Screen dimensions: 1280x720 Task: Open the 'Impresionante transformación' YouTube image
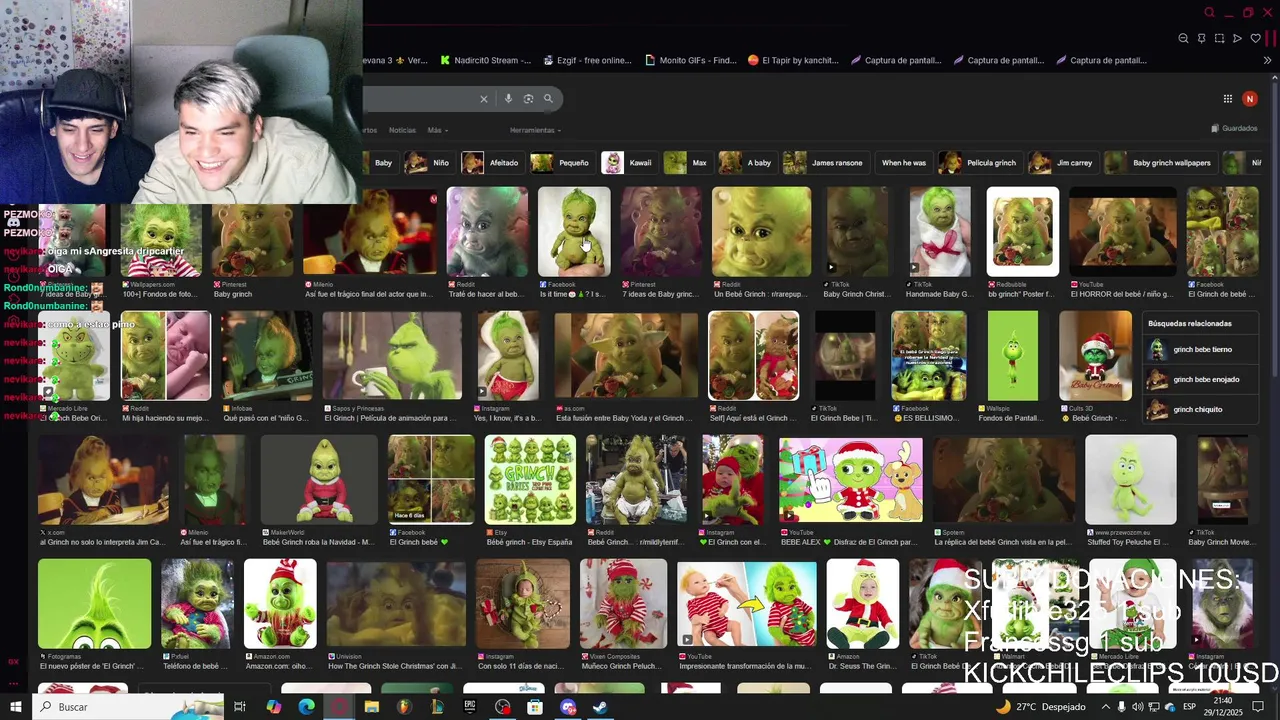(747, 604)
